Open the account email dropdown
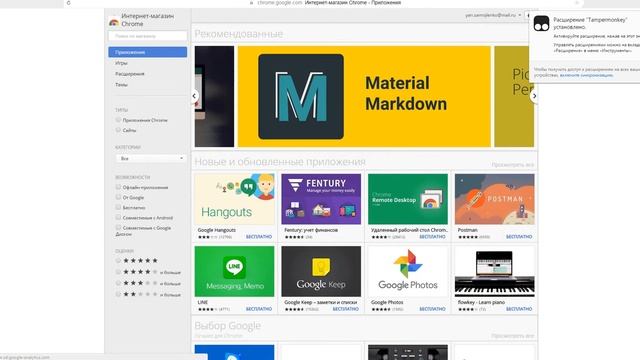 click(x=493, y=15)
